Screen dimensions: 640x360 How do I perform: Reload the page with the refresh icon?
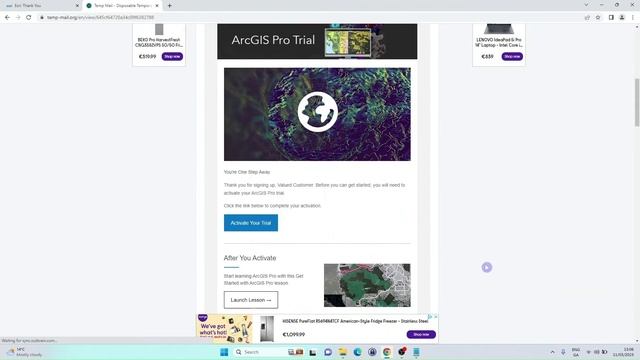tap(29, 18)
